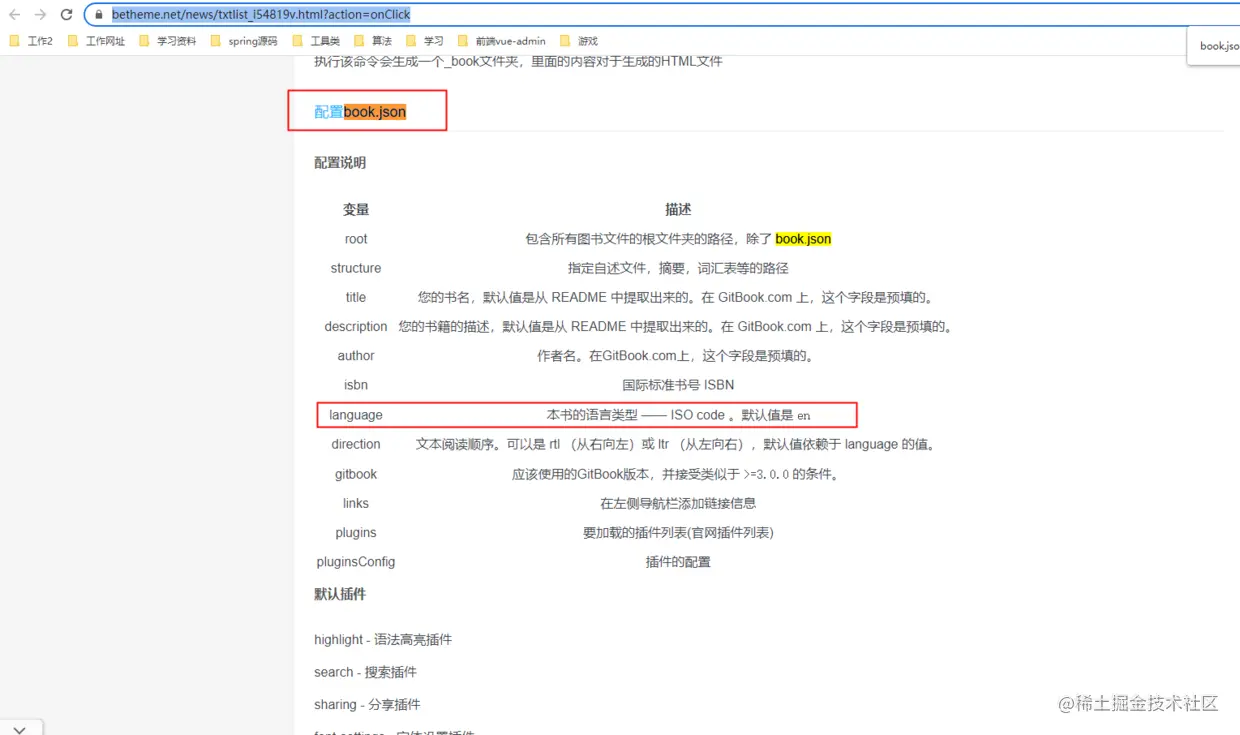This screenshot has height=735, width=1240.
Task: Select the description variable cell
Action: (356, 327)
